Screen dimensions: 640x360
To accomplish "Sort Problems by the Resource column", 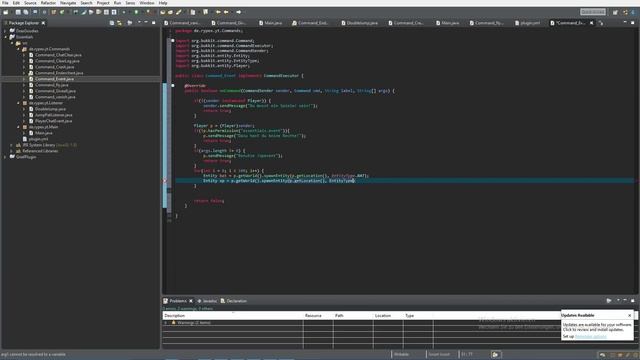I will [x=318, y=316].
